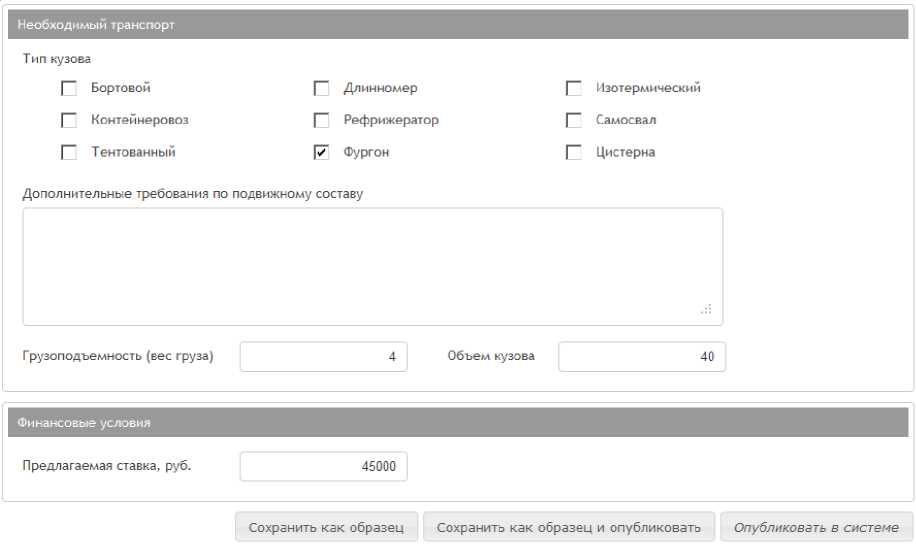Image resolution: width=916 pixels, height=545 pixels.
Task: Click the Объем кузова input field
Action: [x=642, y=357]
